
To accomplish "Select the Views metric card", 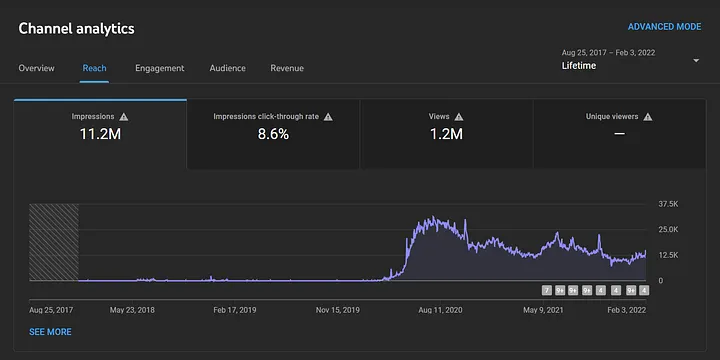I will [446, 134].
